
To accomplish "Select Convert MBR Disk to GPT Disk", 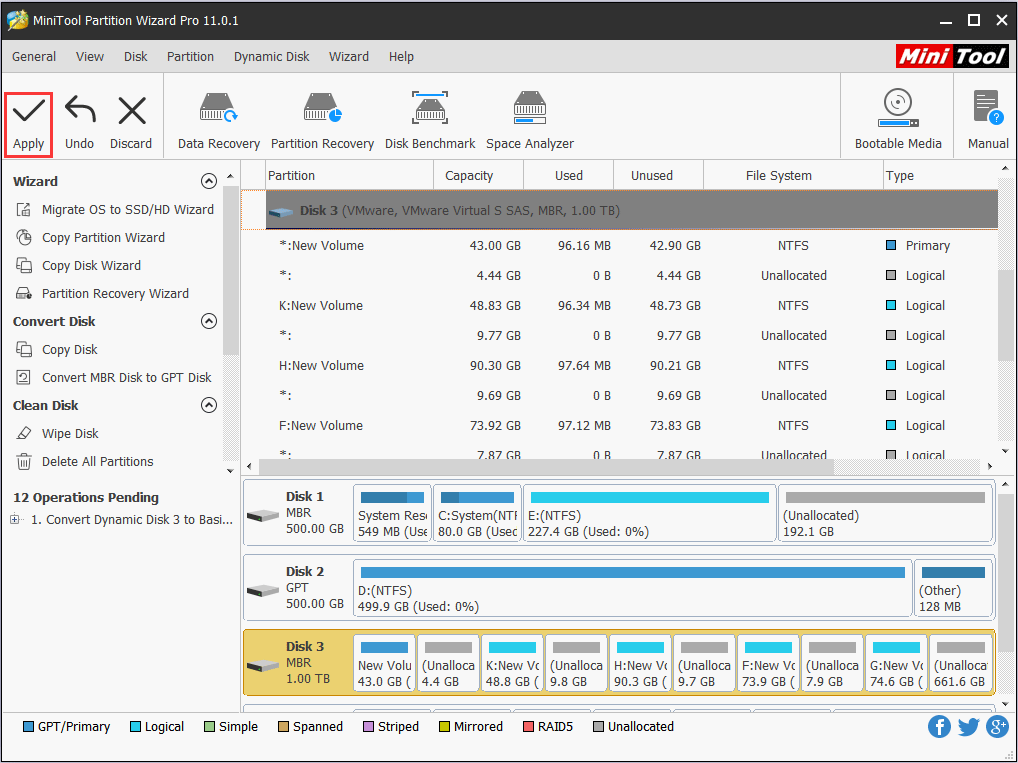I will 114,377.
